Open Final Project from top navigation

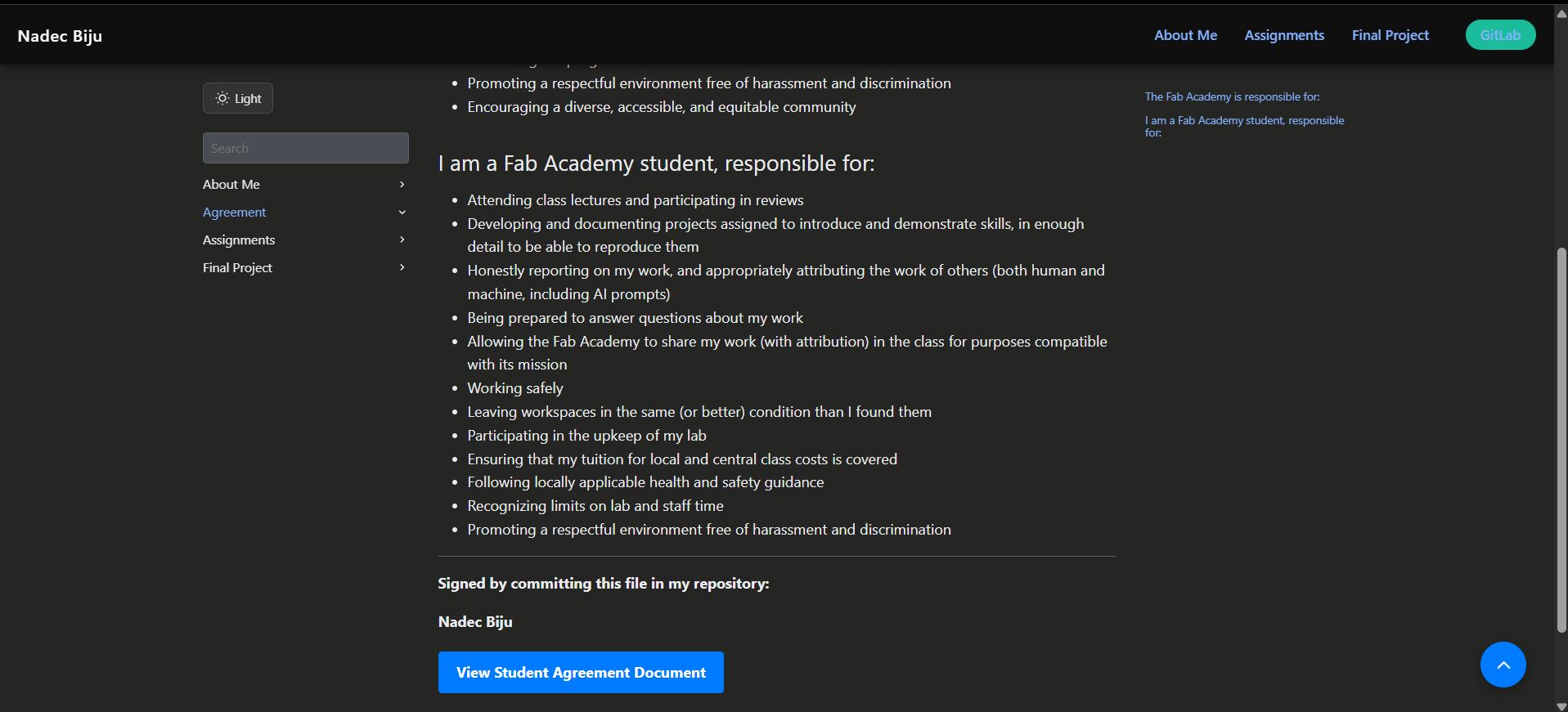[1389, 34]
